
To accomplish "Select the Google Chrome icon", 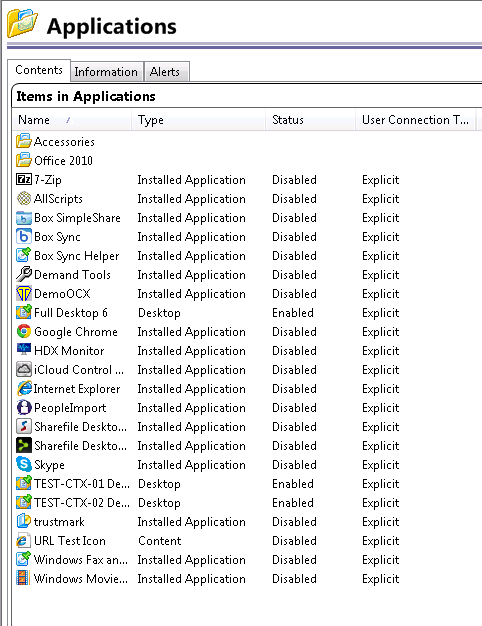I will pyautogui.click(x=24, y=331).
